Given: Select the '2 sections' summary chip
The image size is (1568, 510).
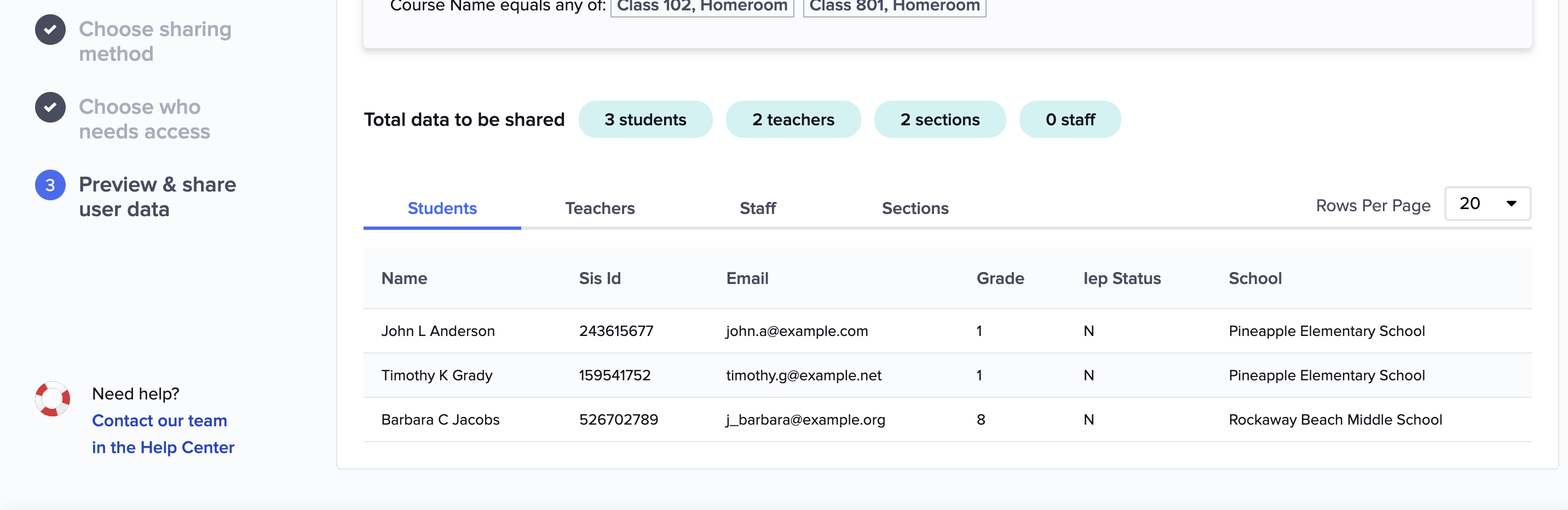Looking at the screenshot, I should pos(940,119).
